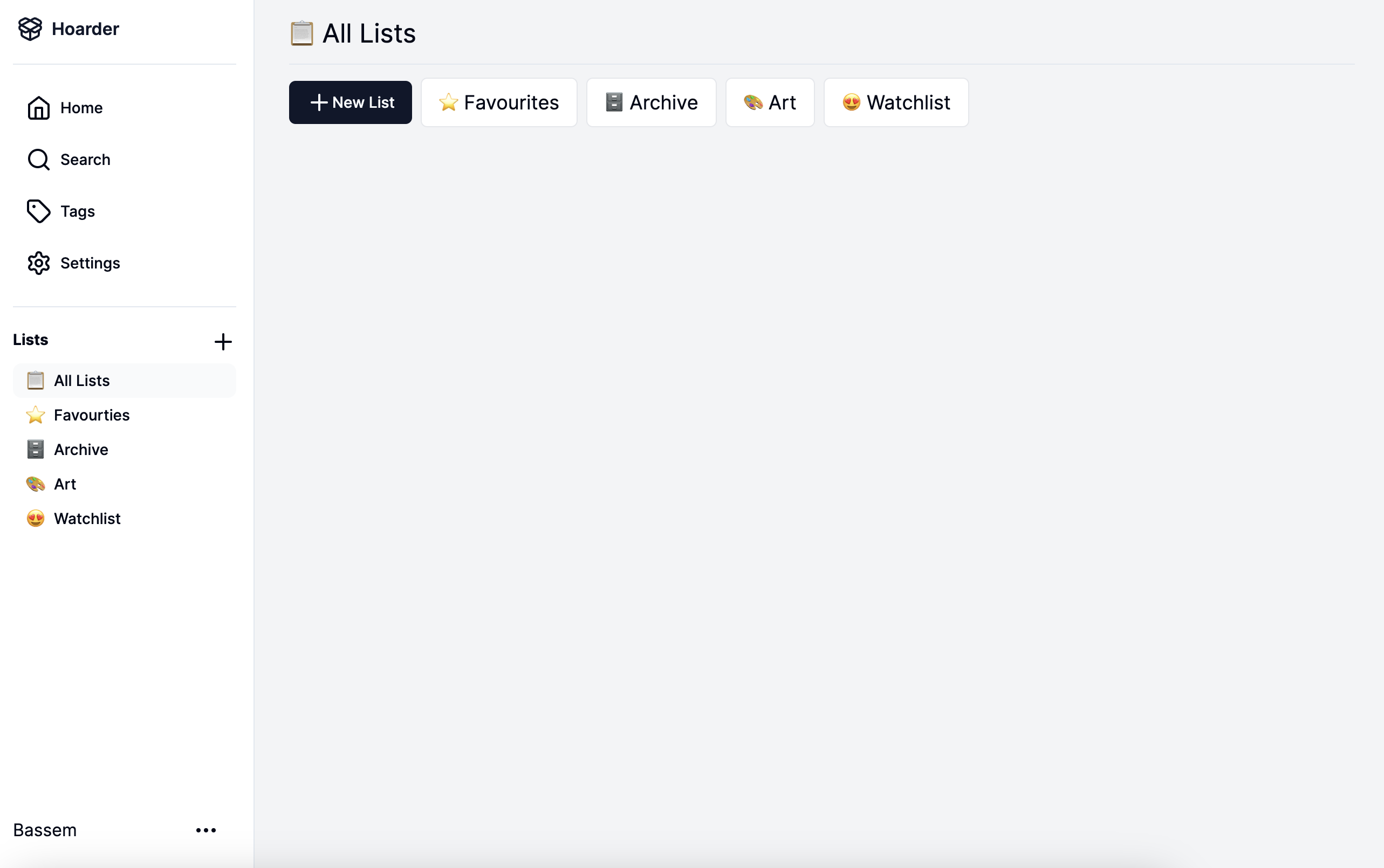This screenshot has width=1384, height=868.
Task: Add a list using the sidebar plus icon
Action: point(223,342)
